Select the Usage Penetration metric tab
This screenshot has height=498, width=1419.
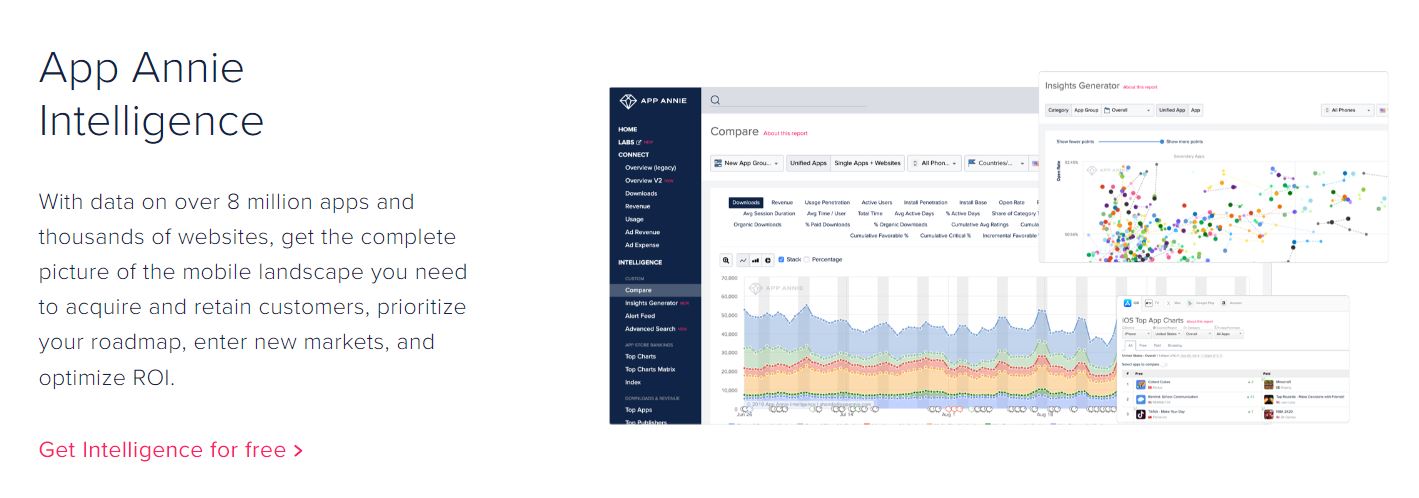click(x=827, y=202)
